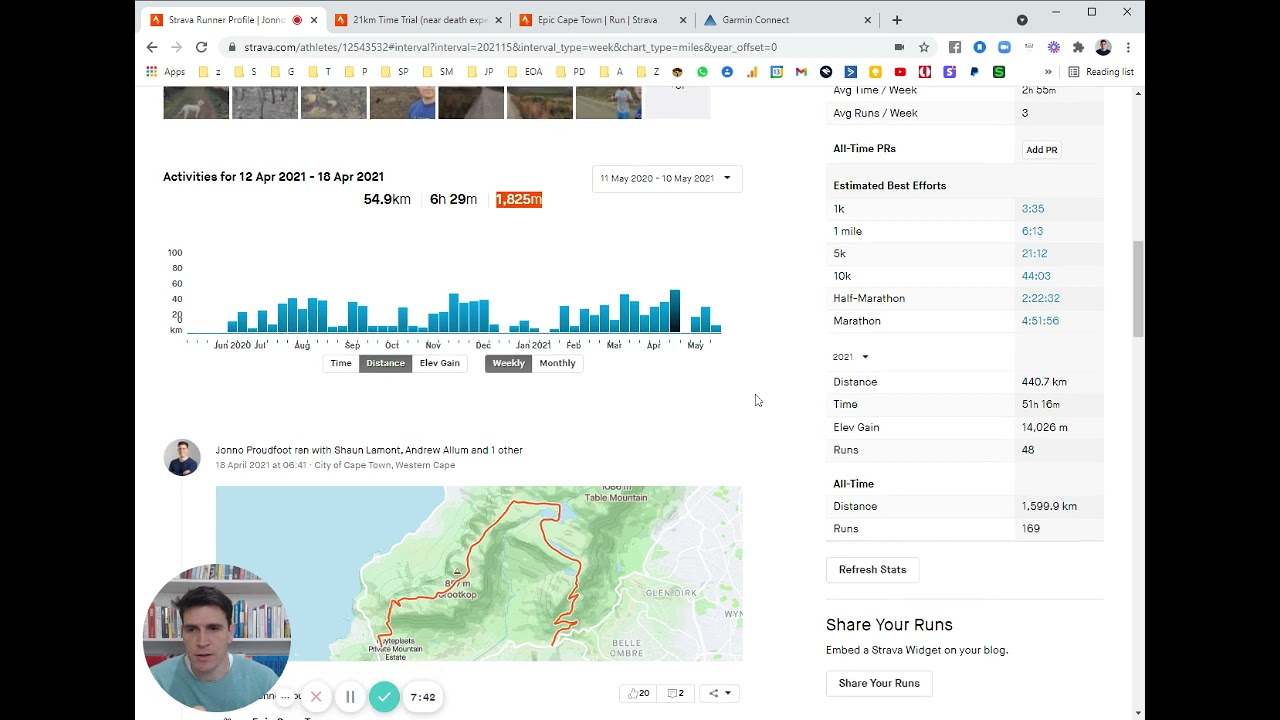
Task: Go back using the browser back arrow
Action: point(152,47)
